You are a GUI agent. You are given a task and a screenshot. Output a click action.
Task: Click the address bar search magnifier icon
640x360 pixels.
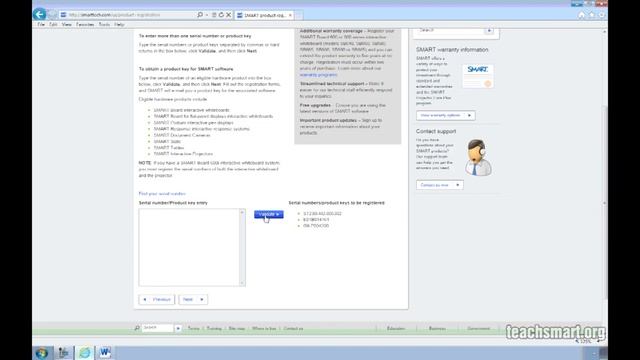pyautogui.click(x=200, y=15)
